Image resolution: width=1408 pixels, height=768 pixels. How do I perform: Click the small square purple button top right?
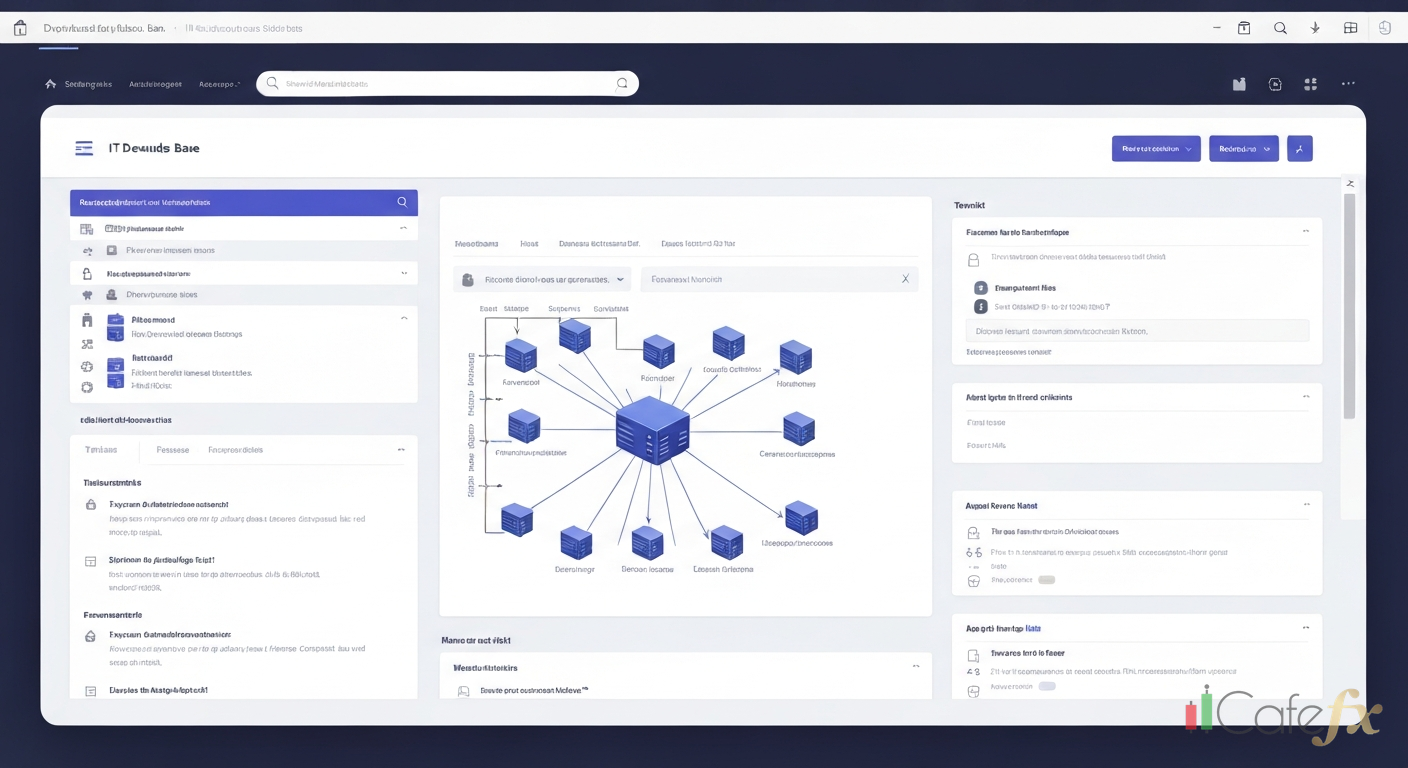1299,149
